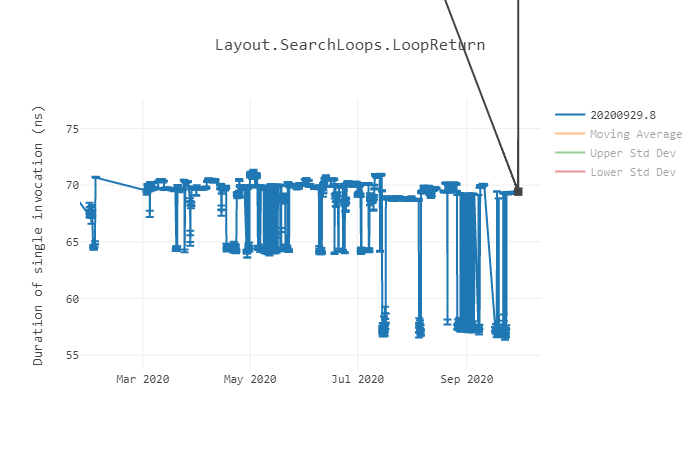This screenshot has width=700, height=450.
Task: Click the 75 y-axis tick label
Action: [x=72, y=129]
